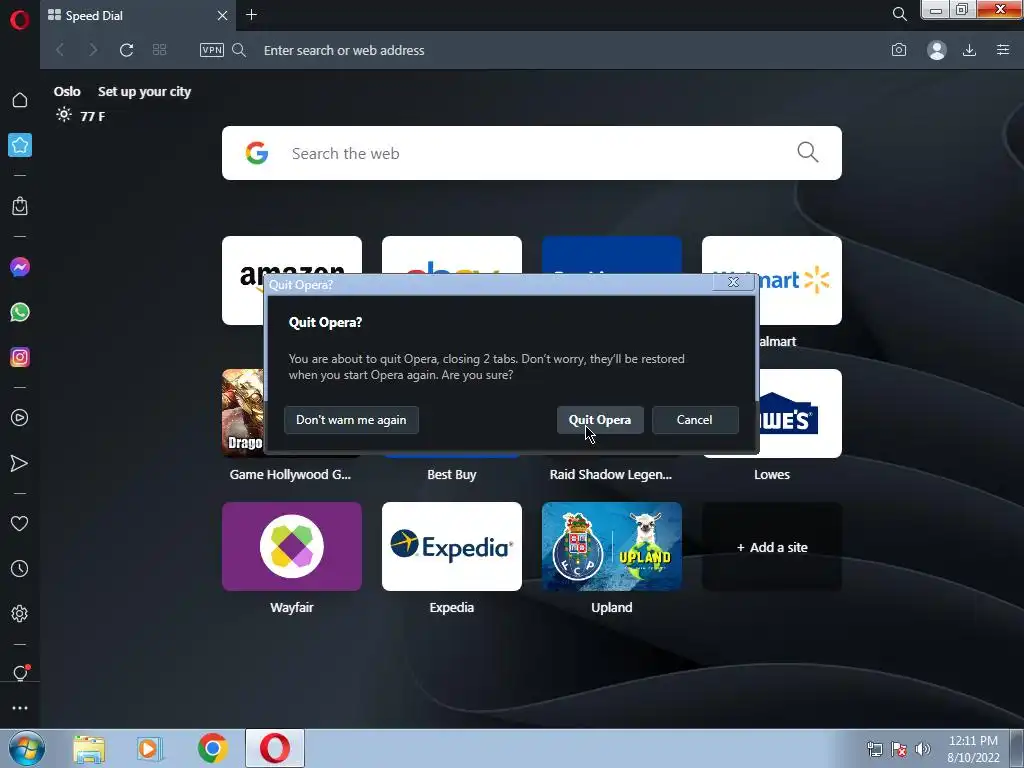Screen dimensions: 1024x768
Task: Open the Amazon speed dial tile
Action: (292, 255)
